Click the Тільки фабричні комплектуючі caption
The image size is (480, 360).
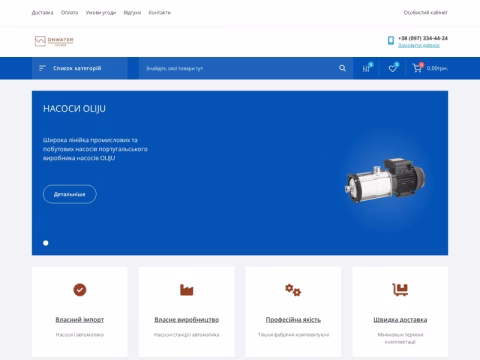click(293, 335)
